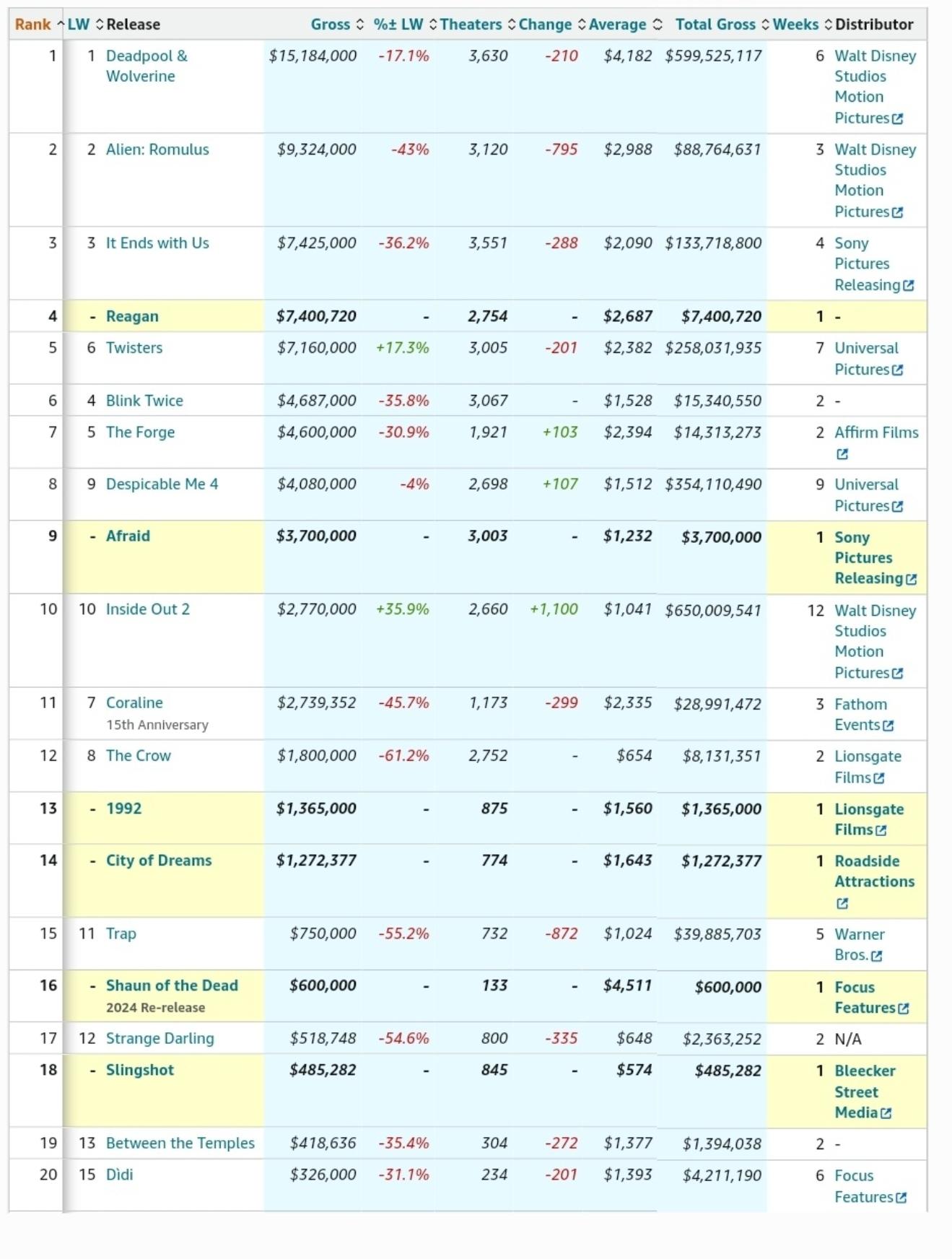
Task: Open Strange Darling release link
Action: coord(160,1039)
